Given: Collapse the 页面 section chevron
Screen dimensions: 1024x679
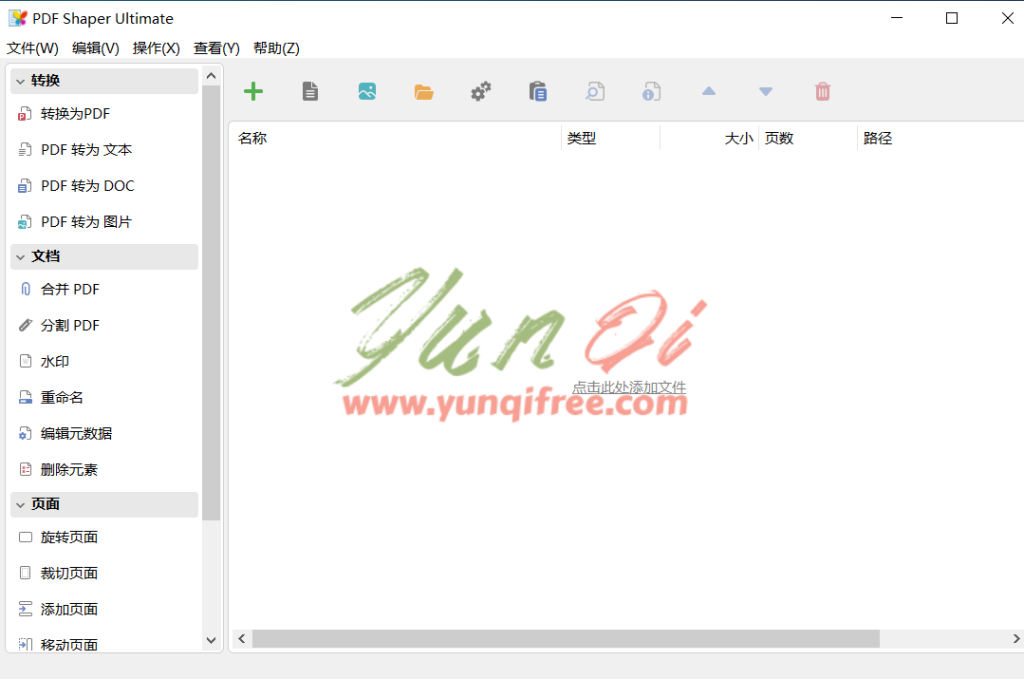Looking at the screenshot, I should coord(20,505).
